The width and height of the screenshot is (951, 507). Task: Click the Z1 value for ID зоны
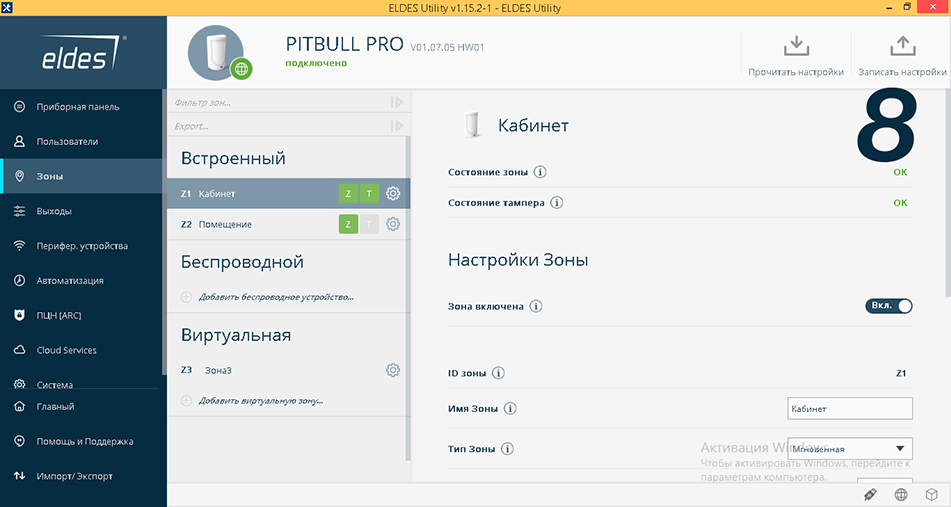pos(901,373)
